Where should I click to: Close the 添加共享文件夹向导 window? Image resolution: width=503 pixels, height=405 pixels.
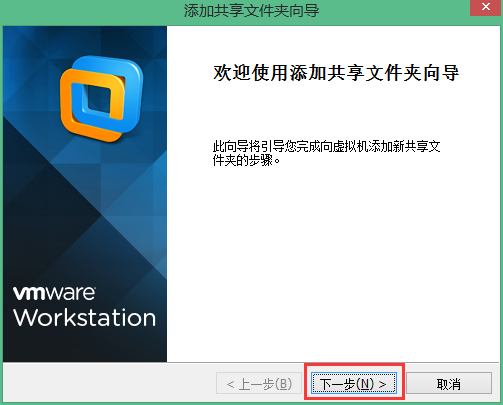[485, 7]
